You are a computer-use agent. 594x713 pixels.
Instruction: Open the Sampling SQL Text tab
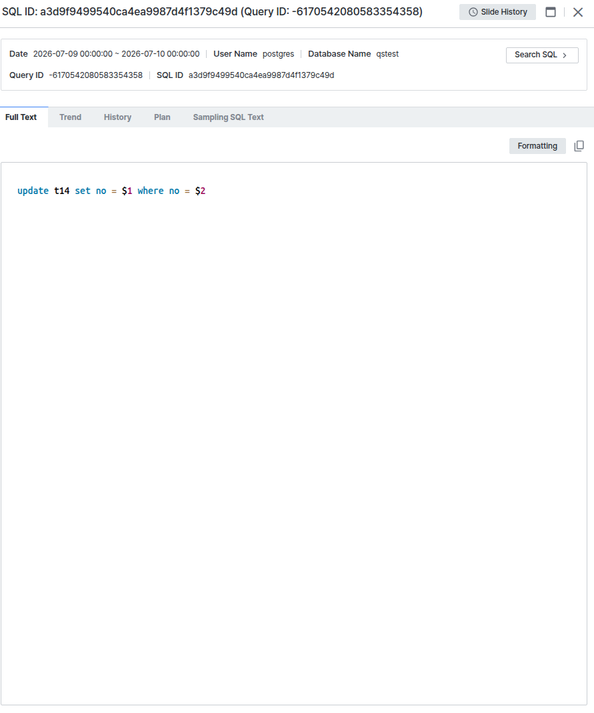[x=228, y=117]
